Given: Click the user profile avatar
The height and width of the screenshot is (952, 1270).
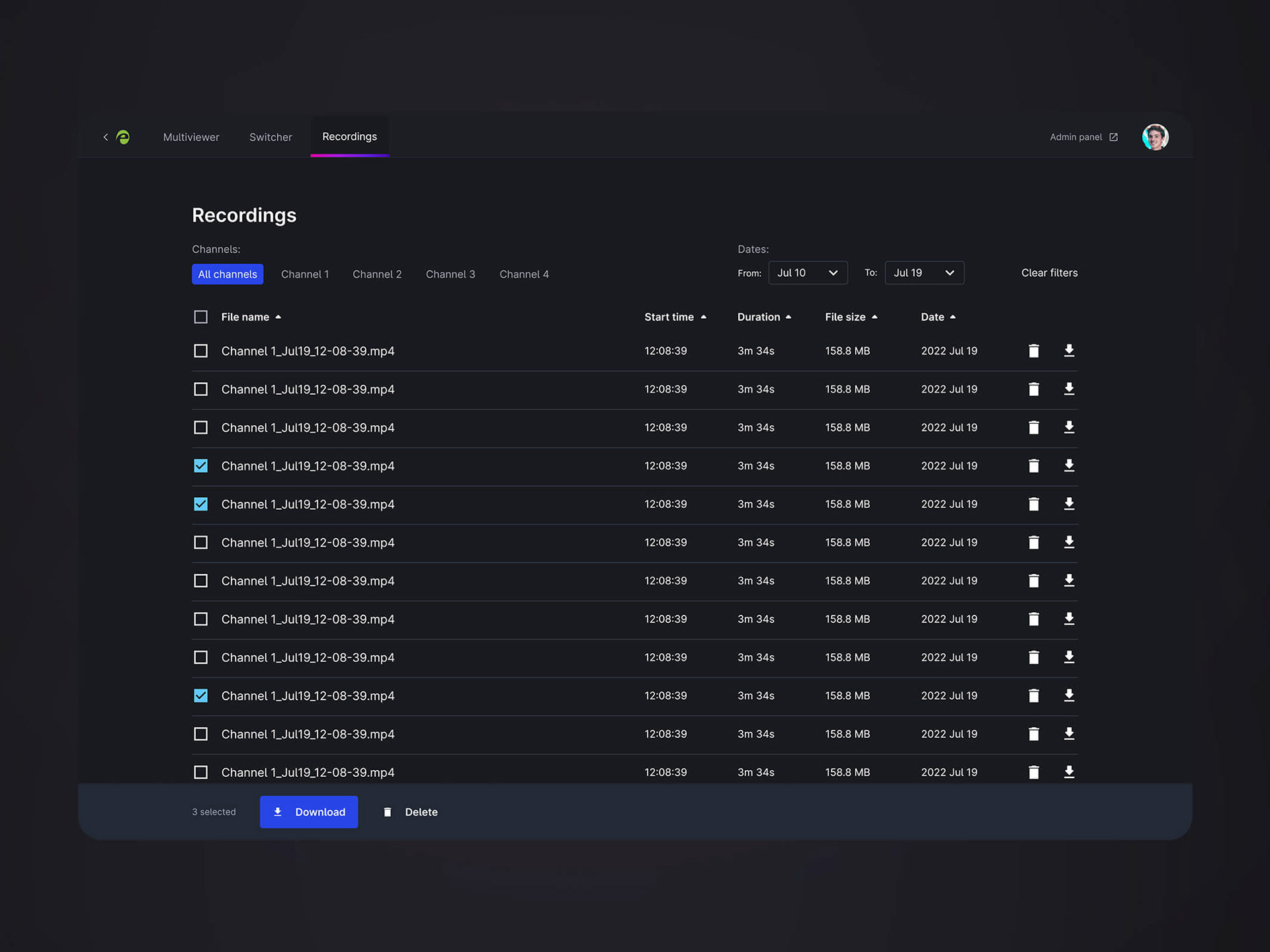Looking at the screenshot, I should pos(1155,137).
